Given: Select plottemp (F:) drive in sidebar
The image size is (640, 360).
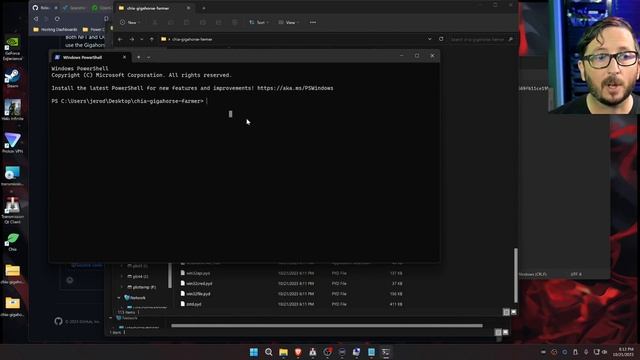Looking at the screenshot, I should click(x=142, y=287).
